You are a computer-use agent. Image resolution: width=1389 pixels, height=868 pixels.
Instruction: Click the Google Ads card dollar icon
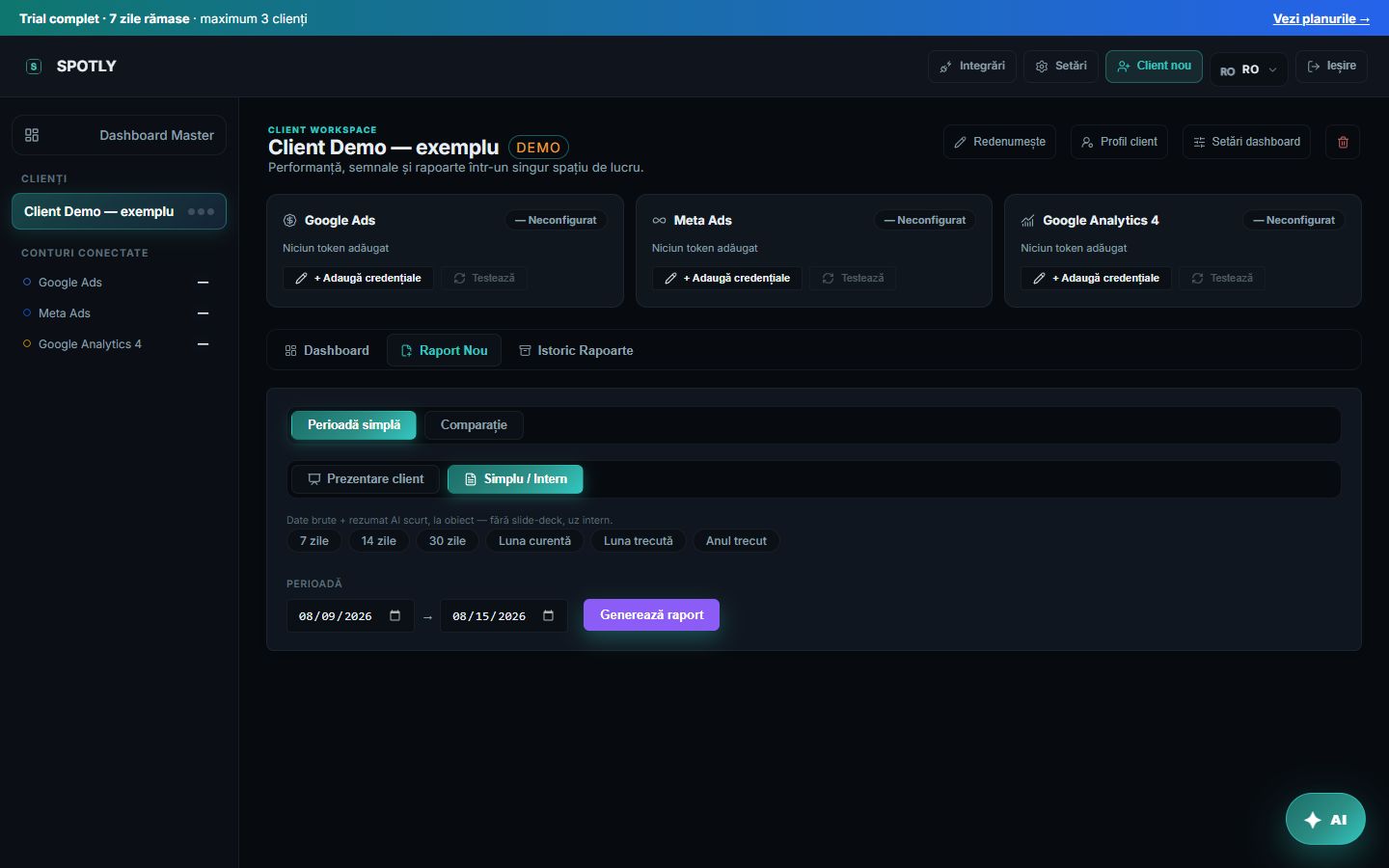click(x=289, y=221)
